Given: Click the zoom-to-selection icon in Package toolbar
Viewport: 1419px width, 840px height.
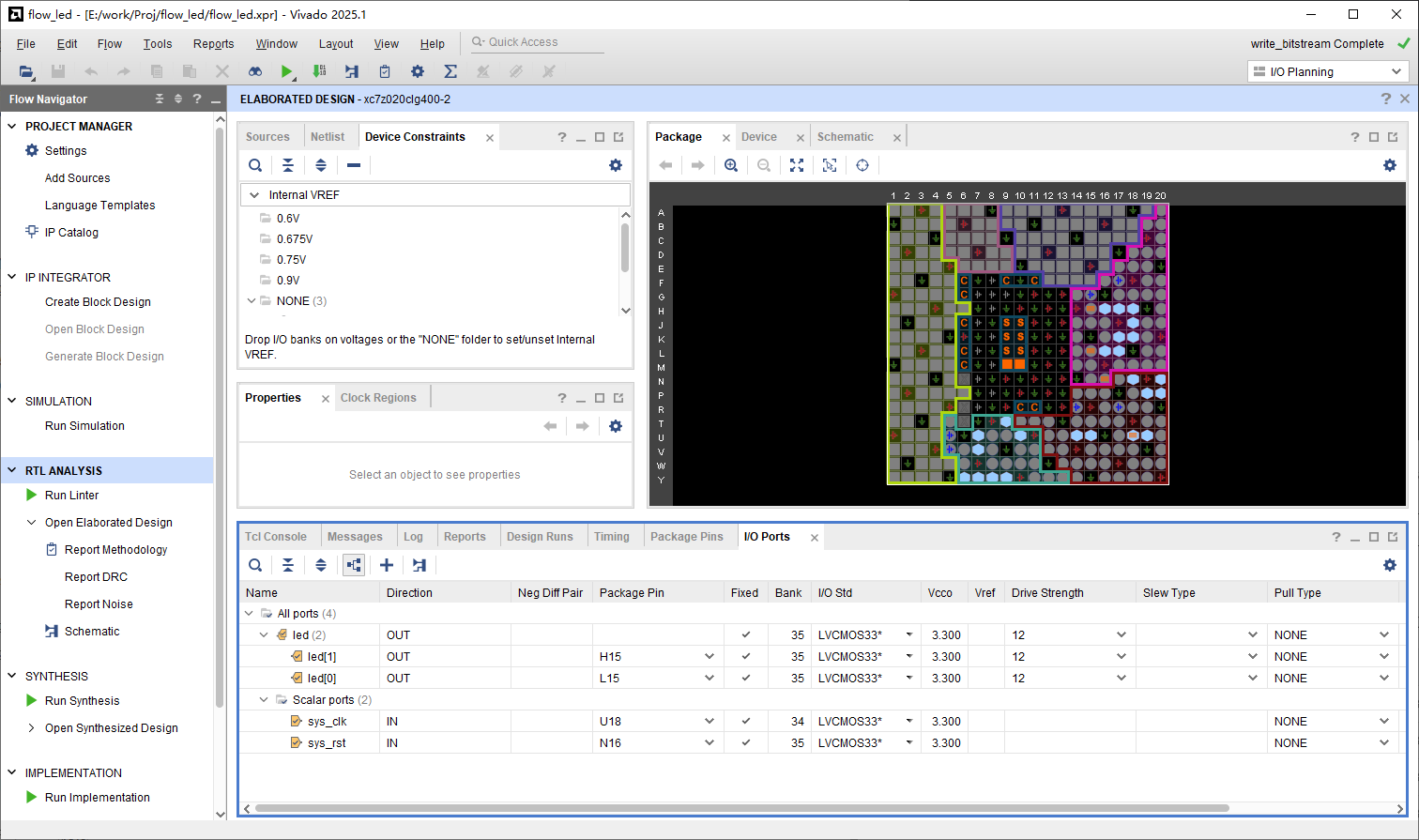Looking at the screenshot, I should (x=830, y=165).
